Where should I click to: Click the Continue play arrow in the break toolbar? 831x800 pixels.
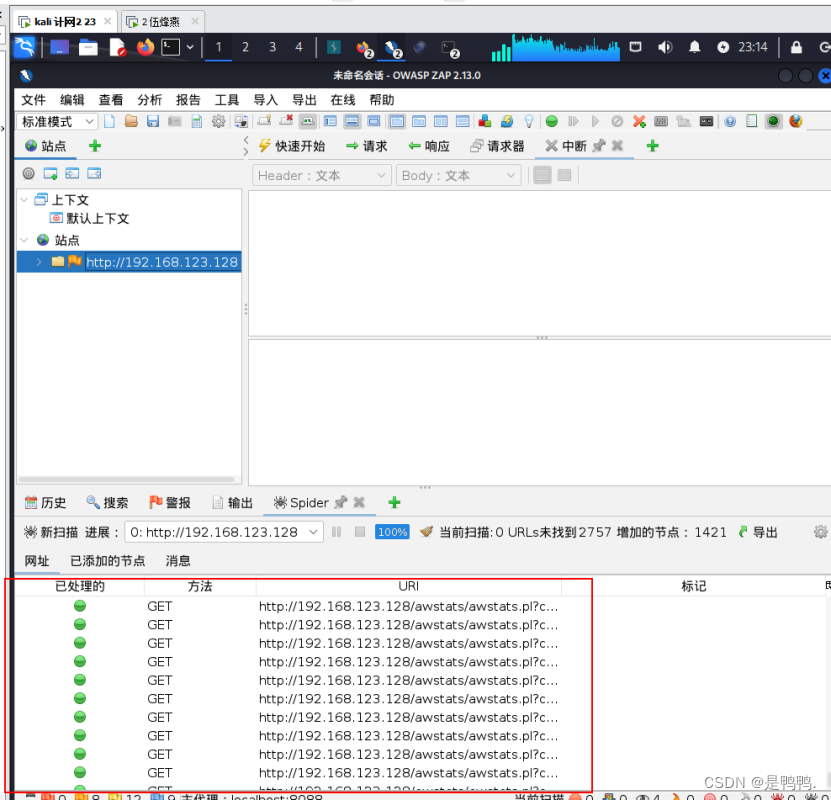[595, 121]
